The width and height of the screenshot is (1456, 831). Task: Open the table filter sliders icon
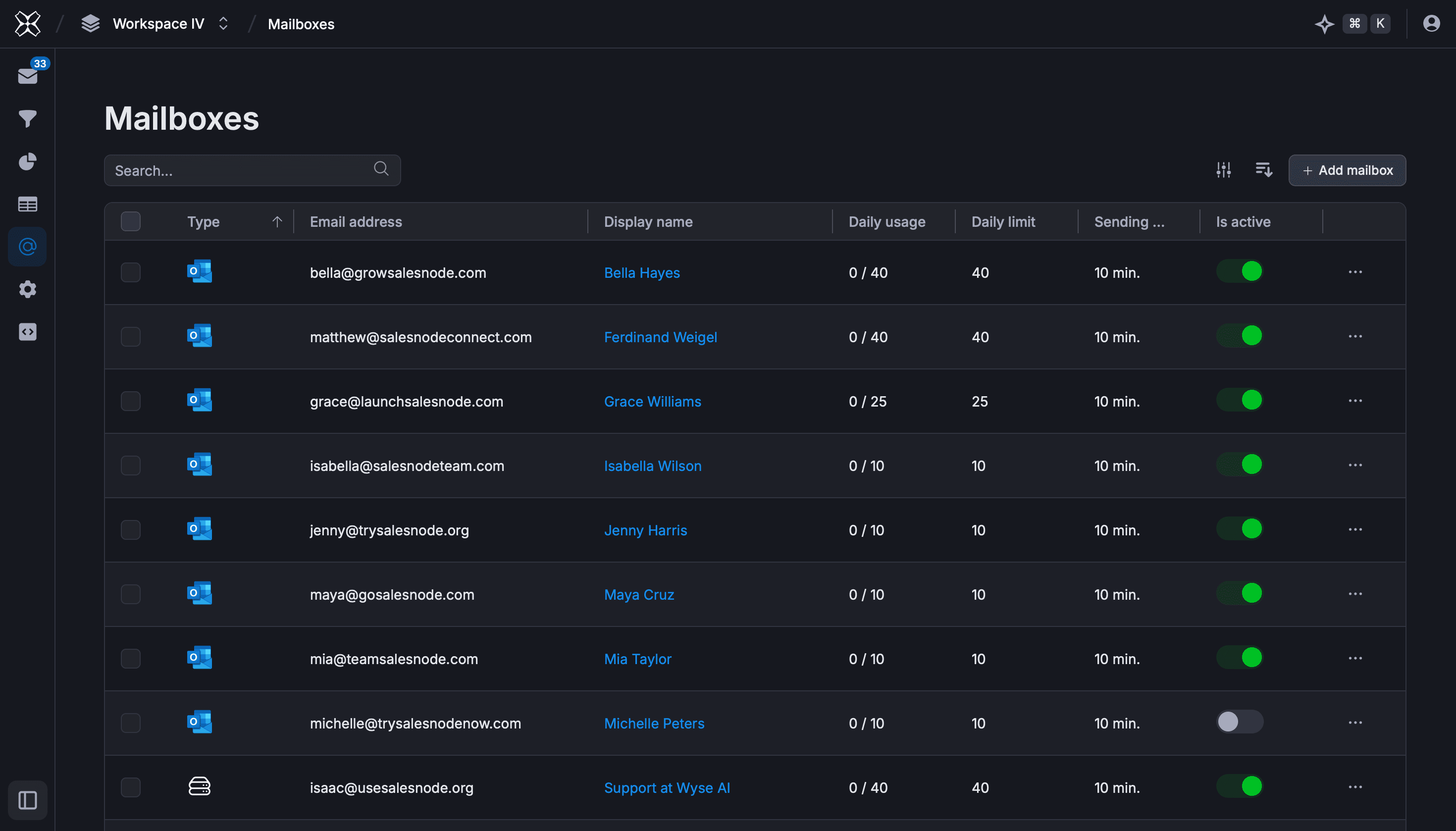tap(1223, 170)
